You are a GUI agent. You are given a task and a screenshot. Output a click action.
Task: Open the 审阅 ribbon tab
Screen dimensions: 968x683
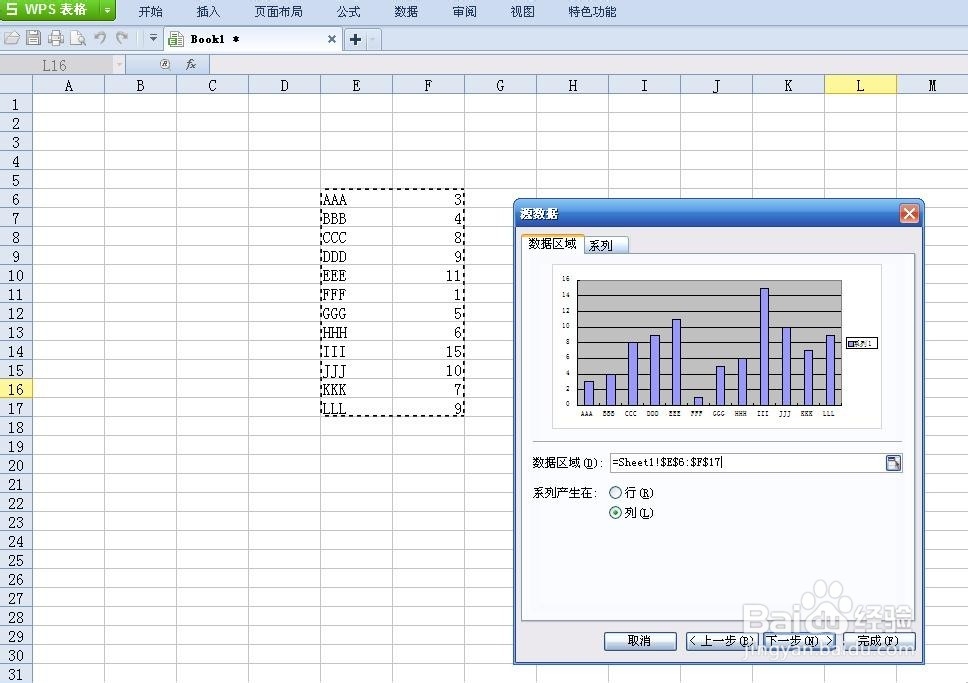(x=464, y=11)
